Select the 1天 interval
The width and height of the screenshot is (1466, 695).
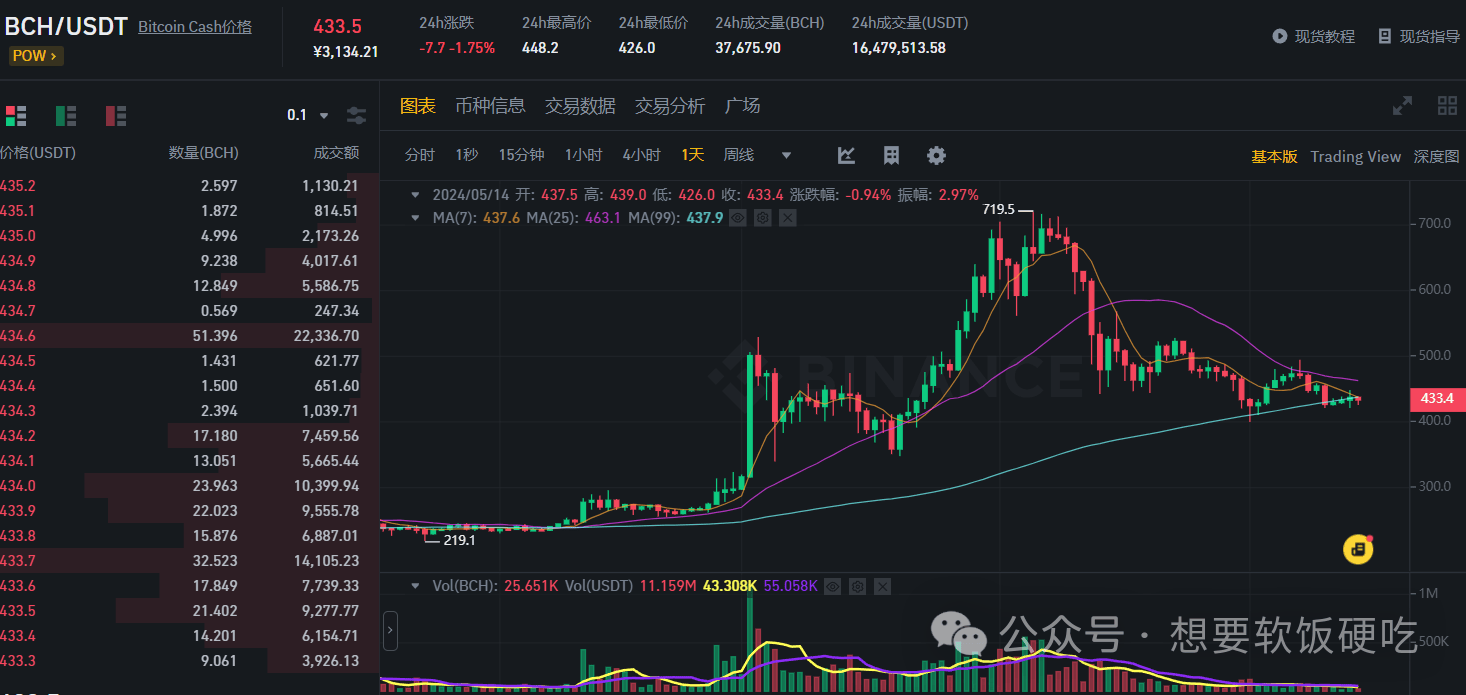[693, 155]
